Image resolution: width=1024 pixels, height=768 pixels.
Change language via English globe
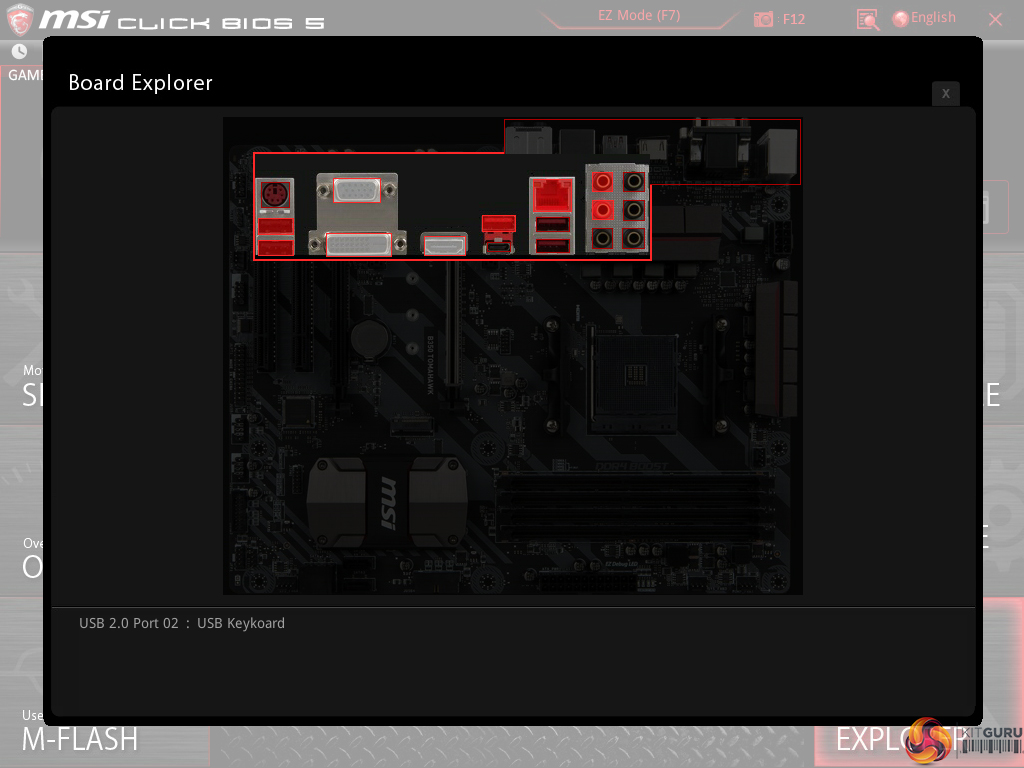click(x=924, y=18)
